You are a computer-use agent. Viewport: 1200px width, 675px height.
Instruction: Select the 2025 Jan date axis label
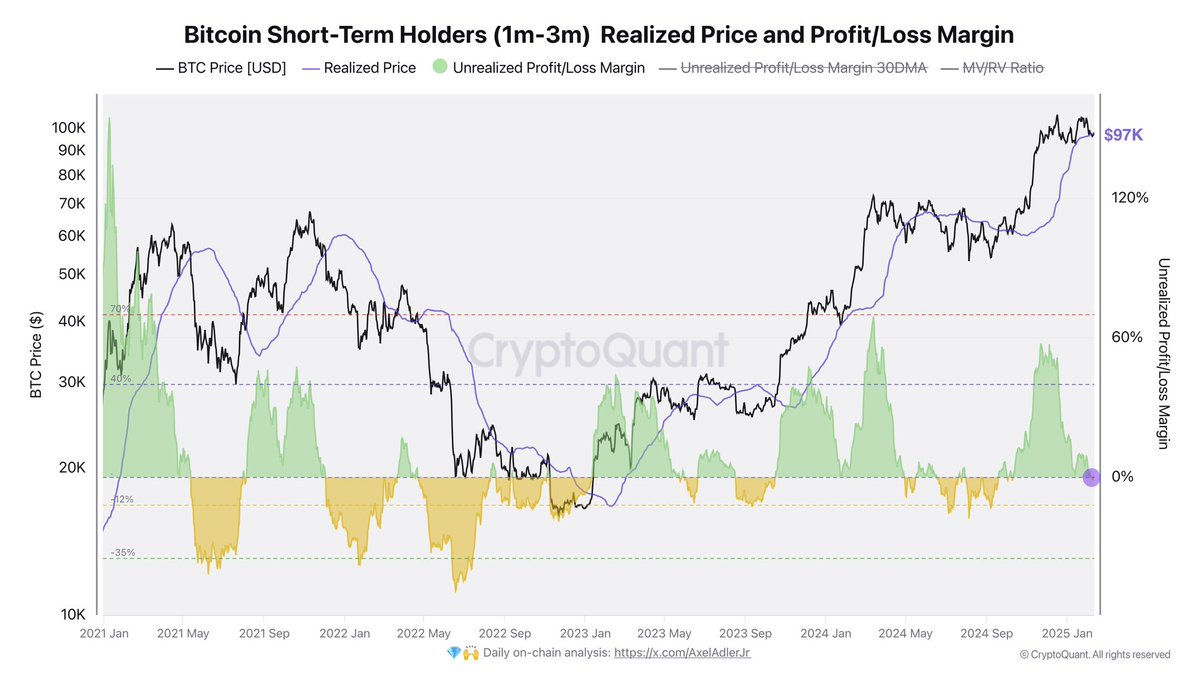1065,633
